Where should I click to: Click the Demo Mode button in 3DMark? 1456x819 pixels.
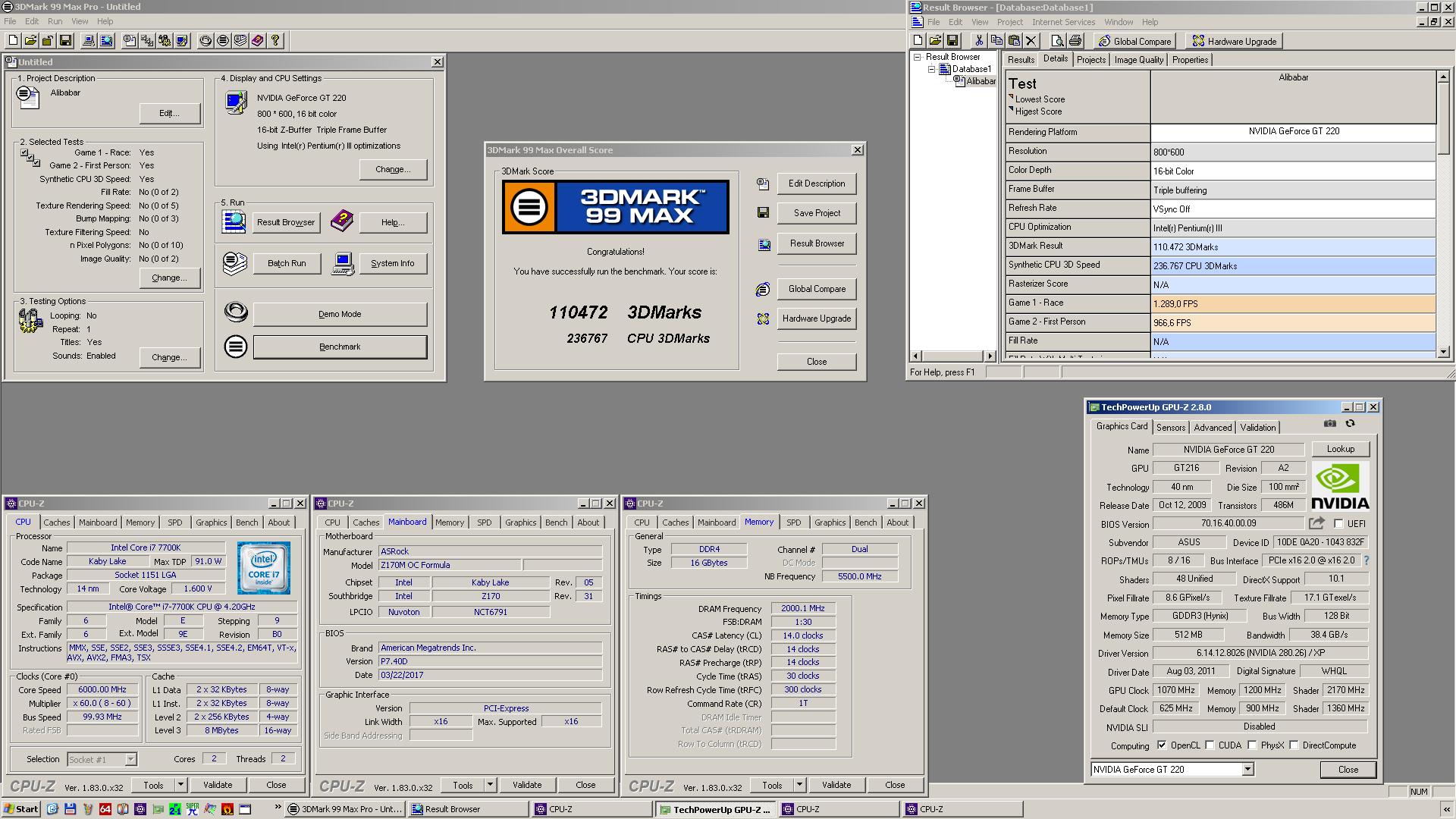(x=340, y=314)
